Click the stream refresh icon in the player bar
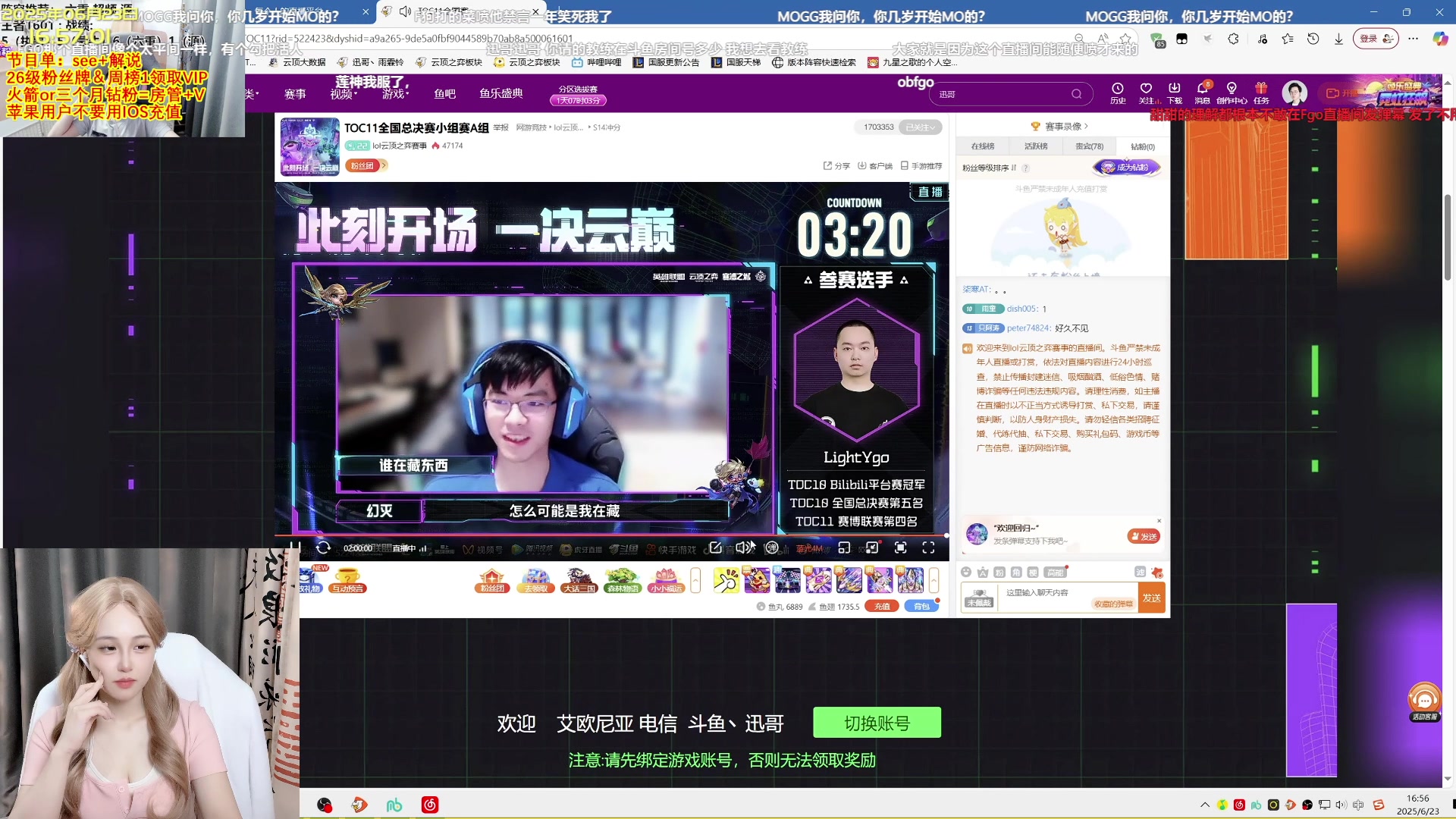This screenshot has width=1456, height=819. pyautogui.click(x=323, y=548)
